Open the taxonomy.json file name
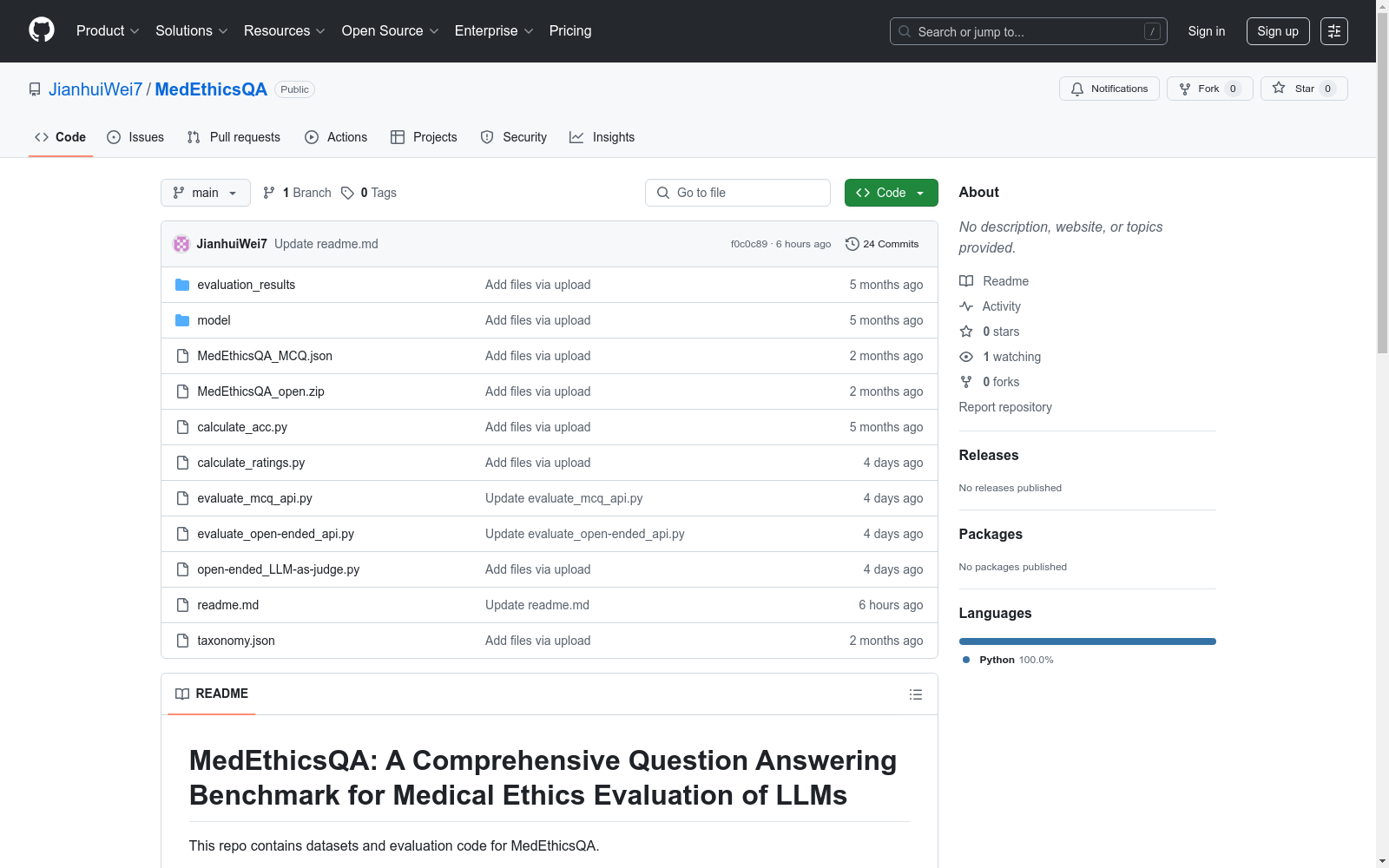This screenshot has width=1389, height=868. 236,641
